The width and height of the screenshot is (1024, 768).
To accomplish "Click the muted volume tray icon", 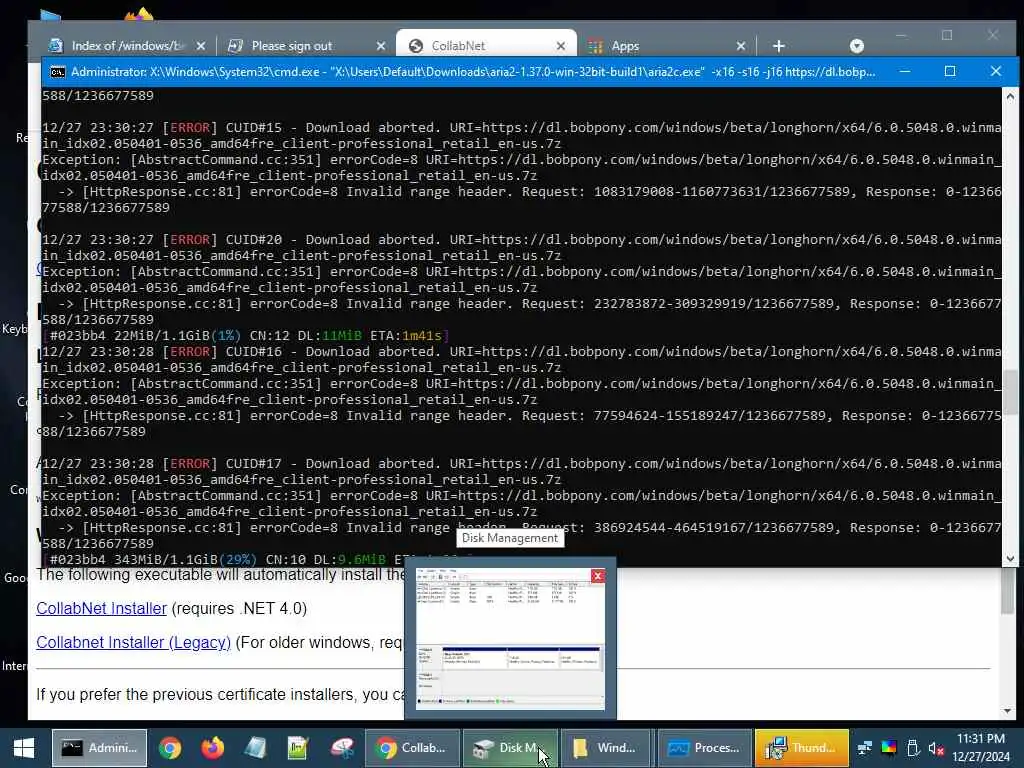I will pyautogui.click(x=936, y=748).
